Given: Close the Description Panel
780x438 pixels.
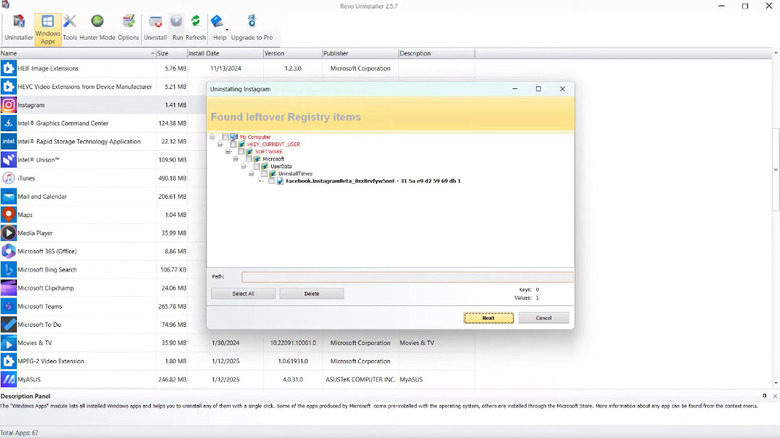Looking at the screenshot, I should click(x=775, y=396).
